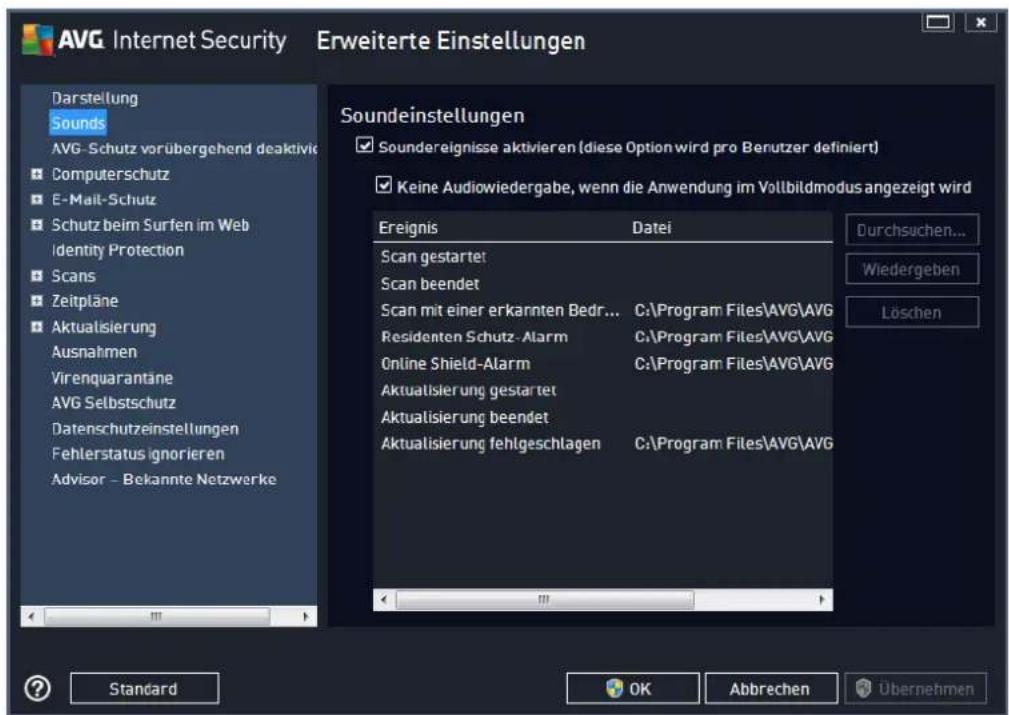Screen dimensions: 1009x715
Task: Confirm with the OK button
Action: click(633, 689)
